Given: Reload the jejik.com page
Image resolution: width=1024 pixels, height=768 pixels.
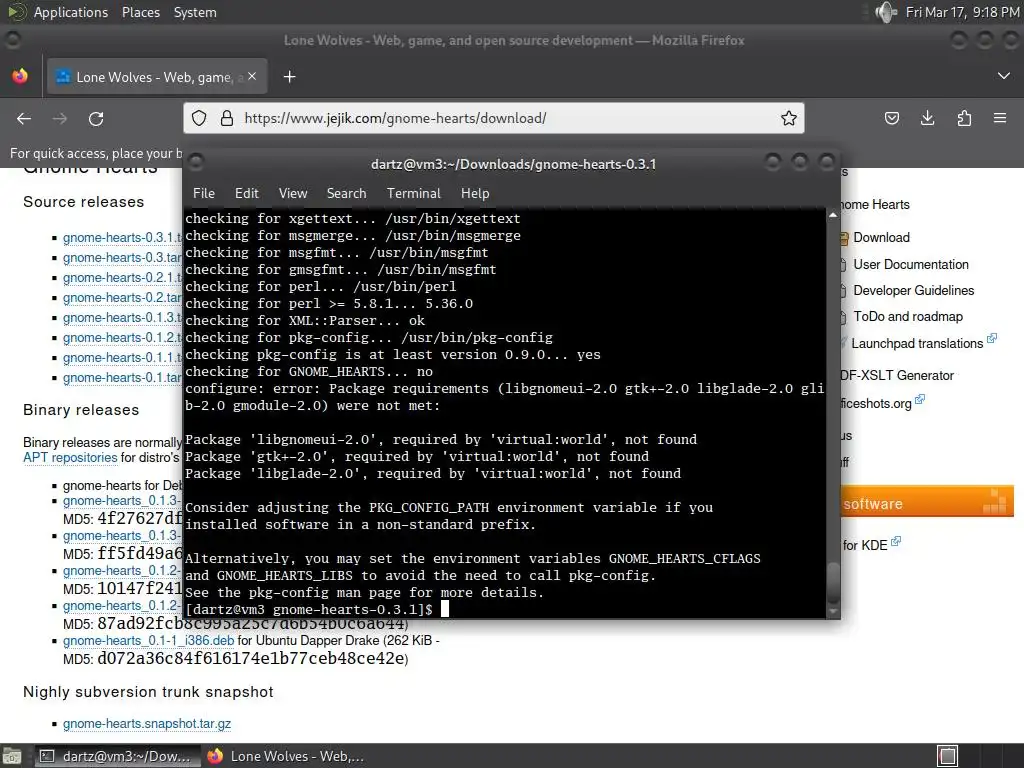Looking at the screenshot, I should [x=96, y=118].
